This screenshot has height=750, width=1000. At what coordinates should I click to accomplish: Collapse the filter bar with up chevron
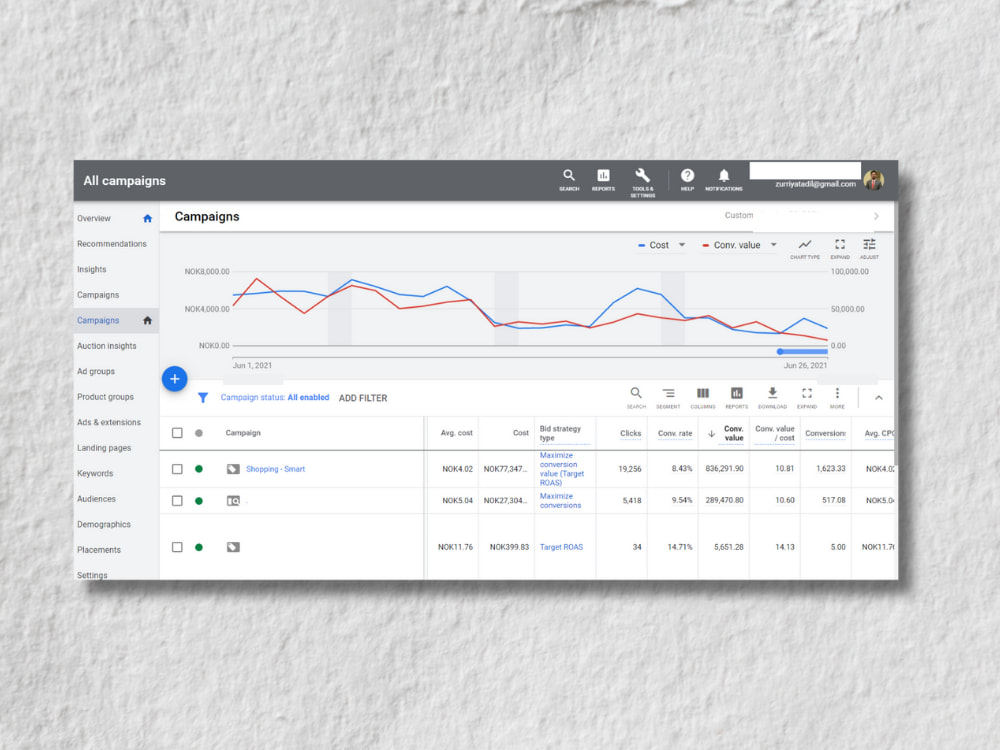(878, 397)
